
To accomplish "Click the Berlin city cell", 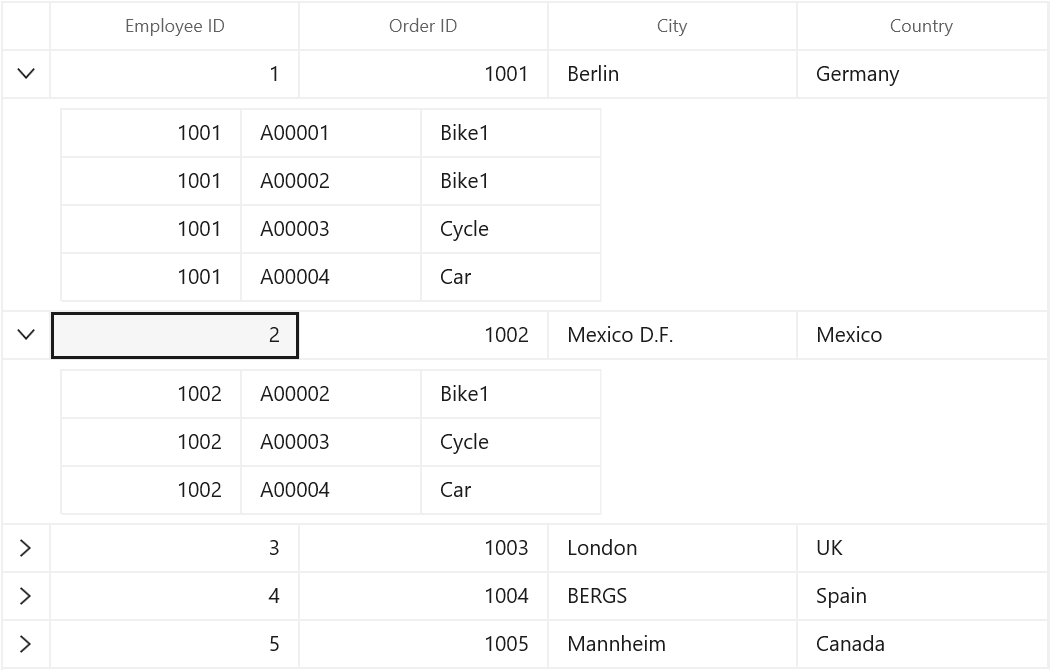I will pyautogui.click(x=672, y=74).
